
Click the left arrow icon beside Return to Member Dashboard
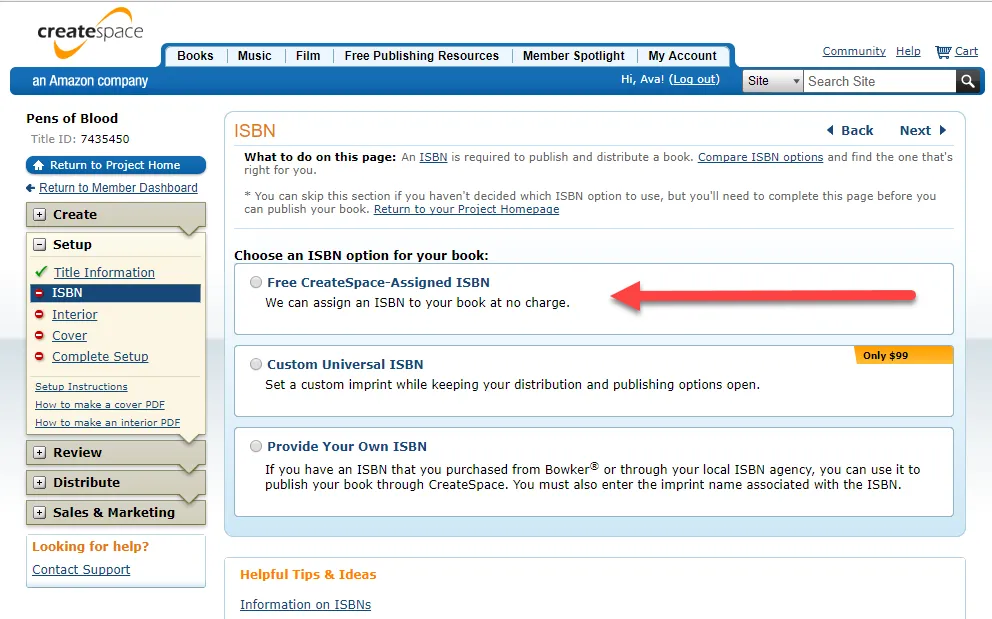[x=30, y=188]
